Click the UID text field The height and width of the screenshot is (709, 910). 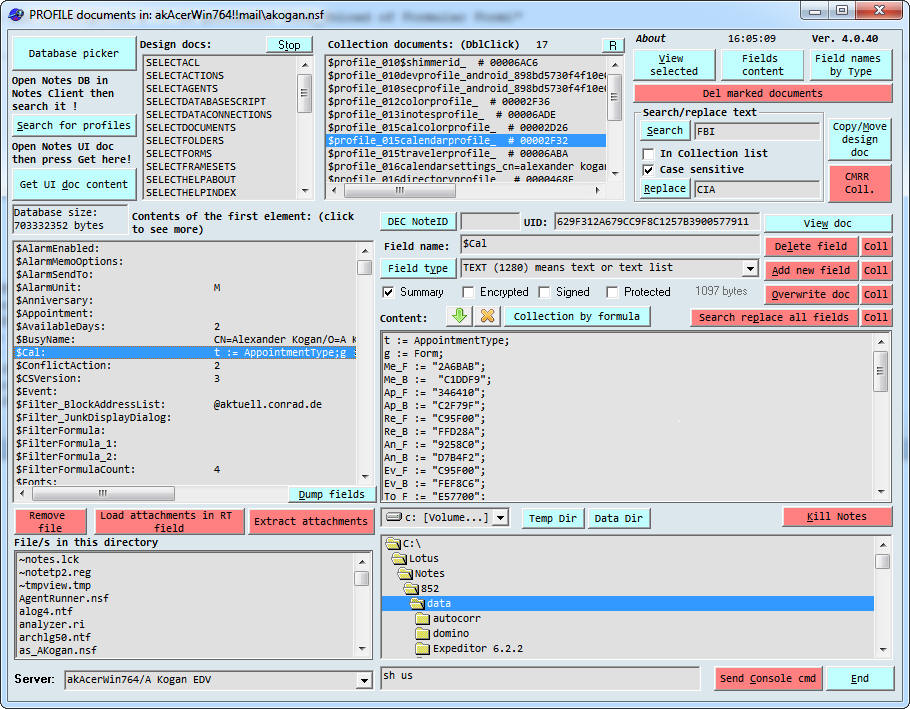[656, 222]
